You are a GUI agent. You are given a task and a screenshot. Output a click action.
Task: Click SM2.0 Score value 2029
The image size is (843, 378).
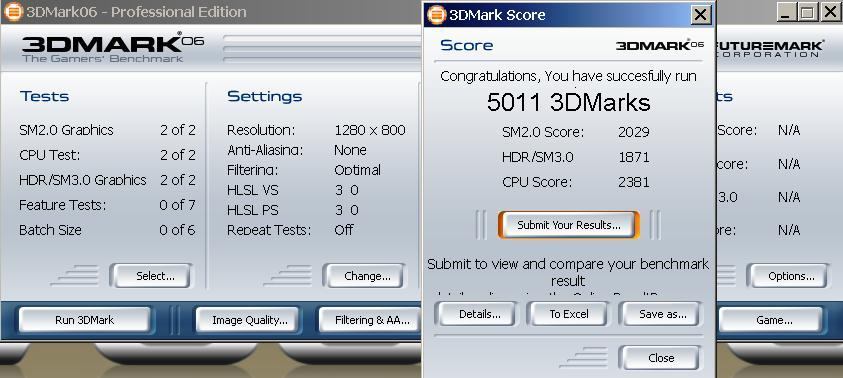[x=633, y=132]
